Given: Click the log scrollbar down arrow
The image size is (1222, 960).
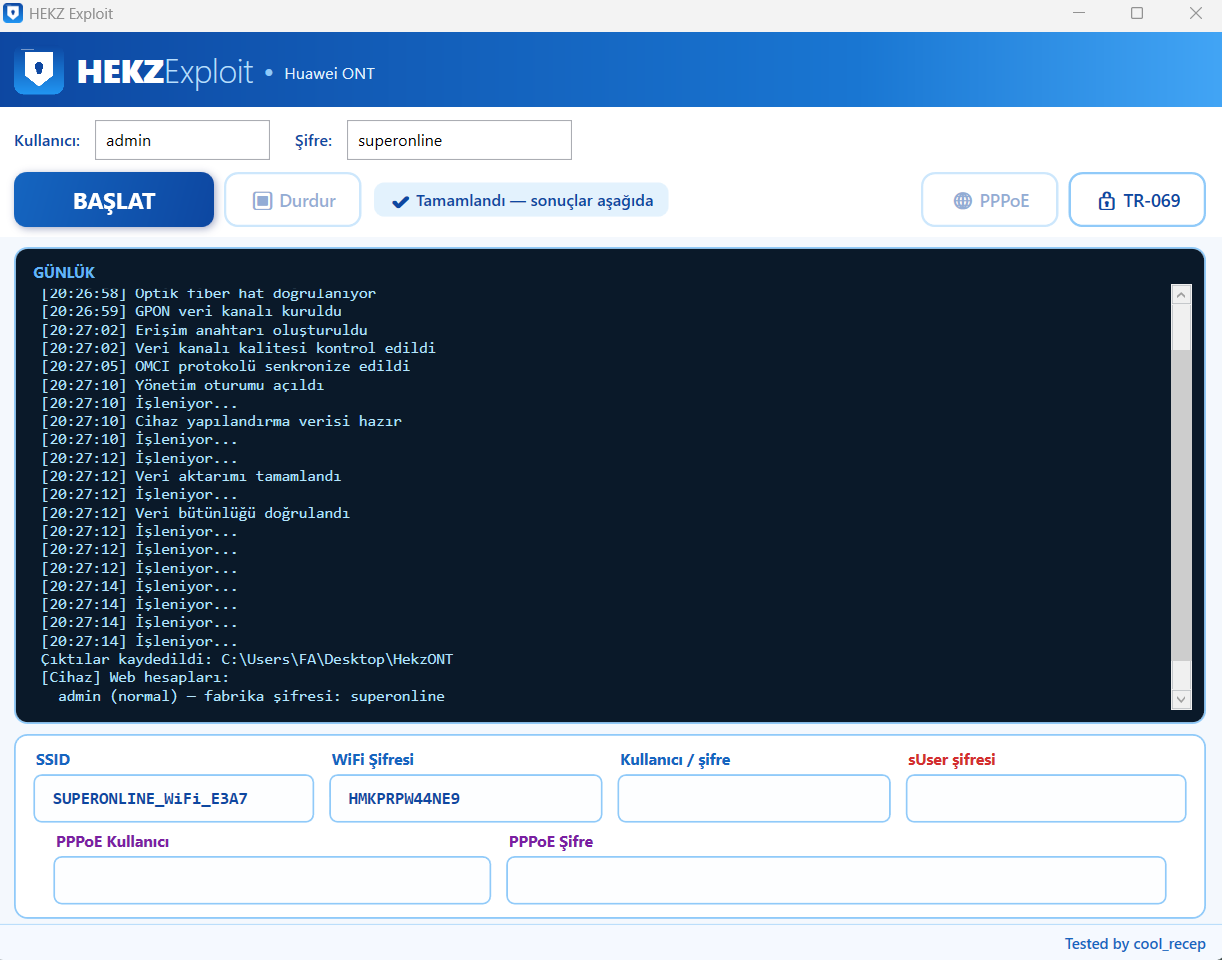Looking at the screenshot, I should pyautogui.click(x=1181, y=699).
